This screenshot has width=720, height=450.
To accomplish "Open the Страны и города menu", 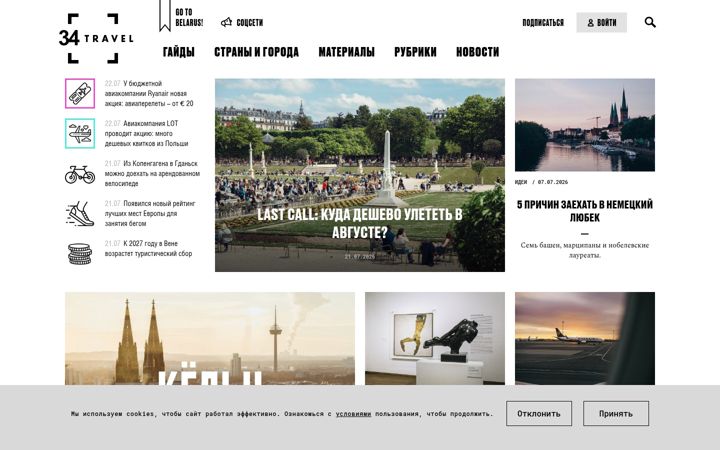I will [256, 52].
